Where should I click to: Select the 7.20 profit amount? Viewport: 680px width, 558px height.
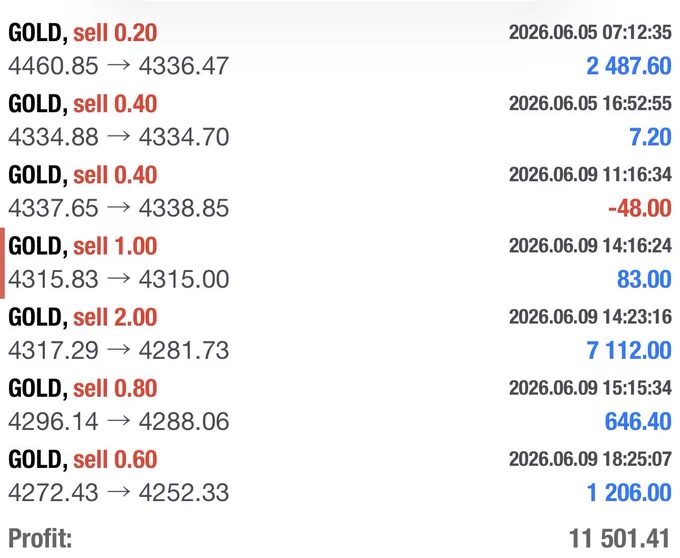point(650,137)
